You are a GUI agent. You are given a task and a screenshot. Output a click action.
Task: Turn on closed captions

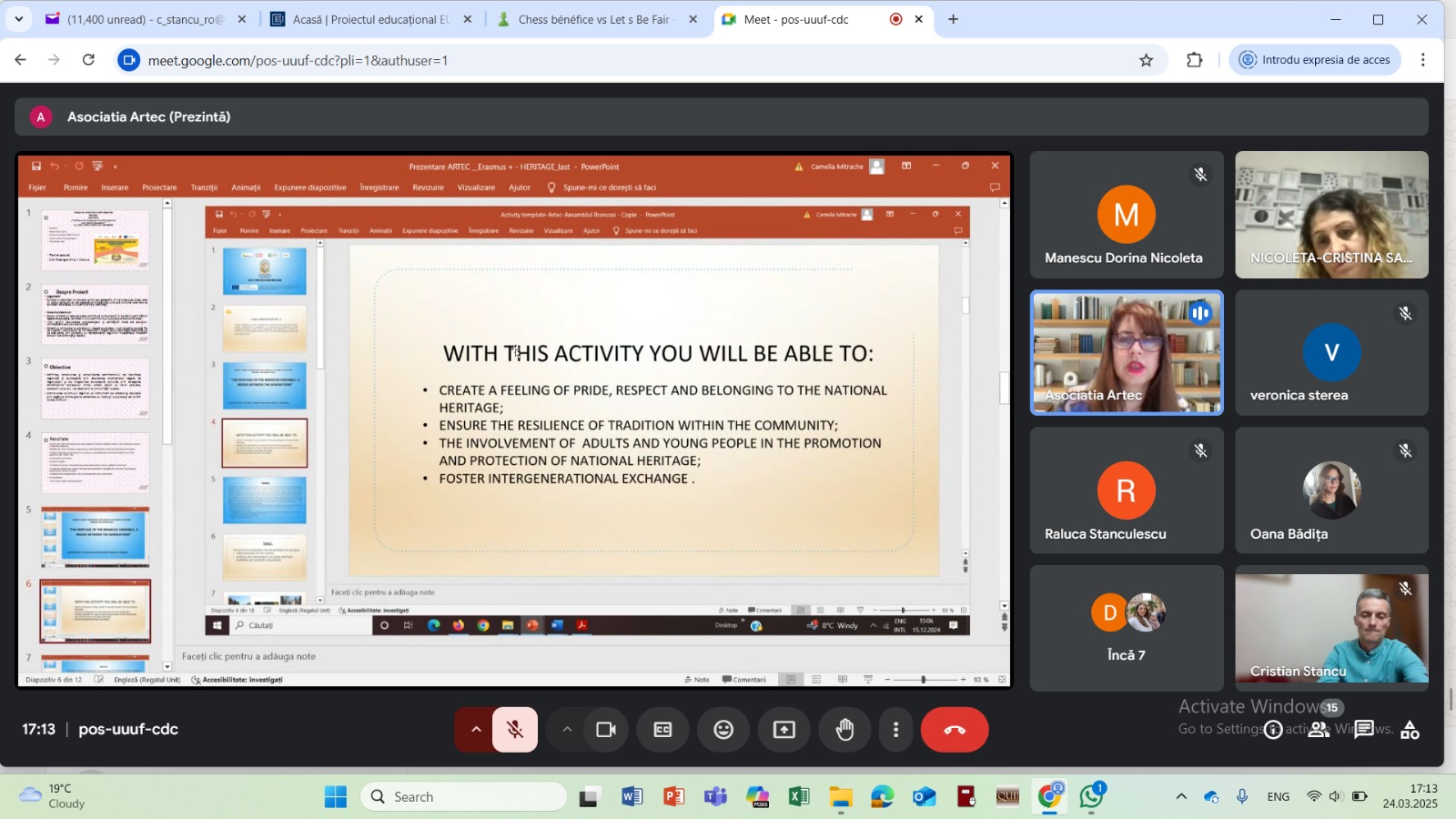pos(663,730)
